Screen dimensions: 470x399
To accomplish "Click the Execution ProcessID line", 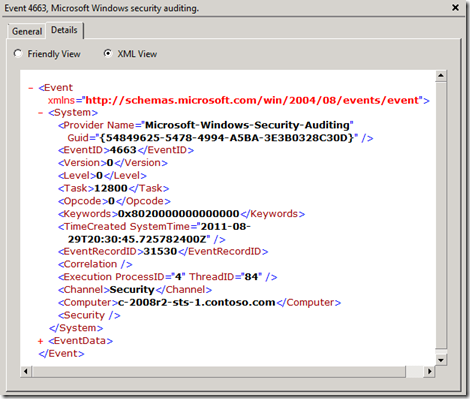I will click(x=168, y=277).
